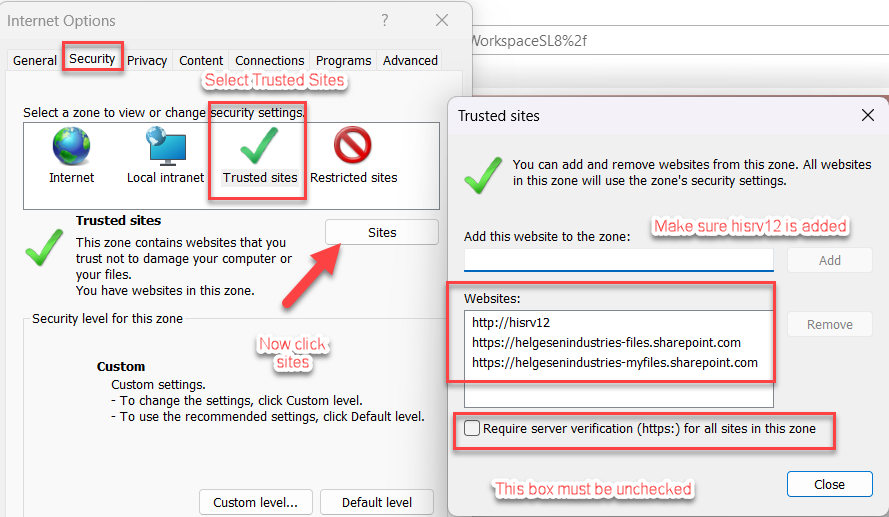
Task: Click the help question mark icon
Action: click(x=385, y=20)
